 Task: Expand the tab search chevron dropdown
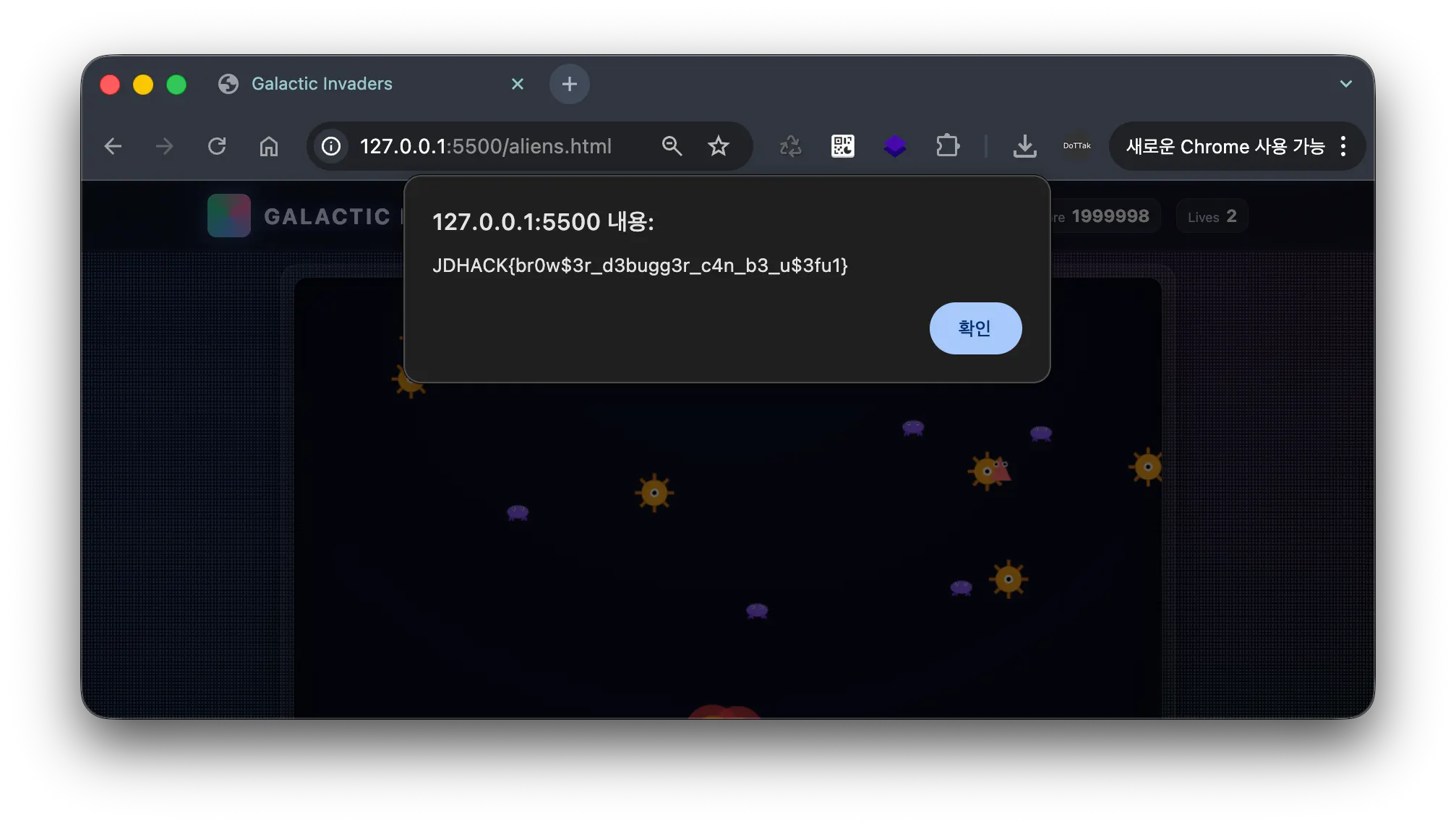tap(1345, 84)
